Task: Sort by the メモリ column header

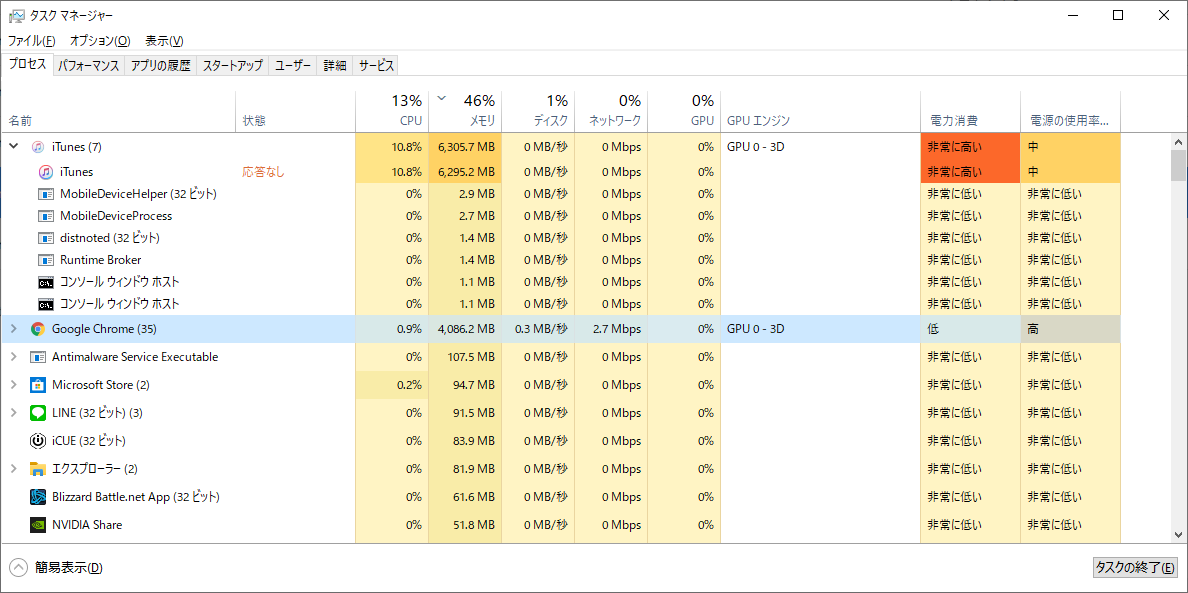Action: [x=465, y=110]
